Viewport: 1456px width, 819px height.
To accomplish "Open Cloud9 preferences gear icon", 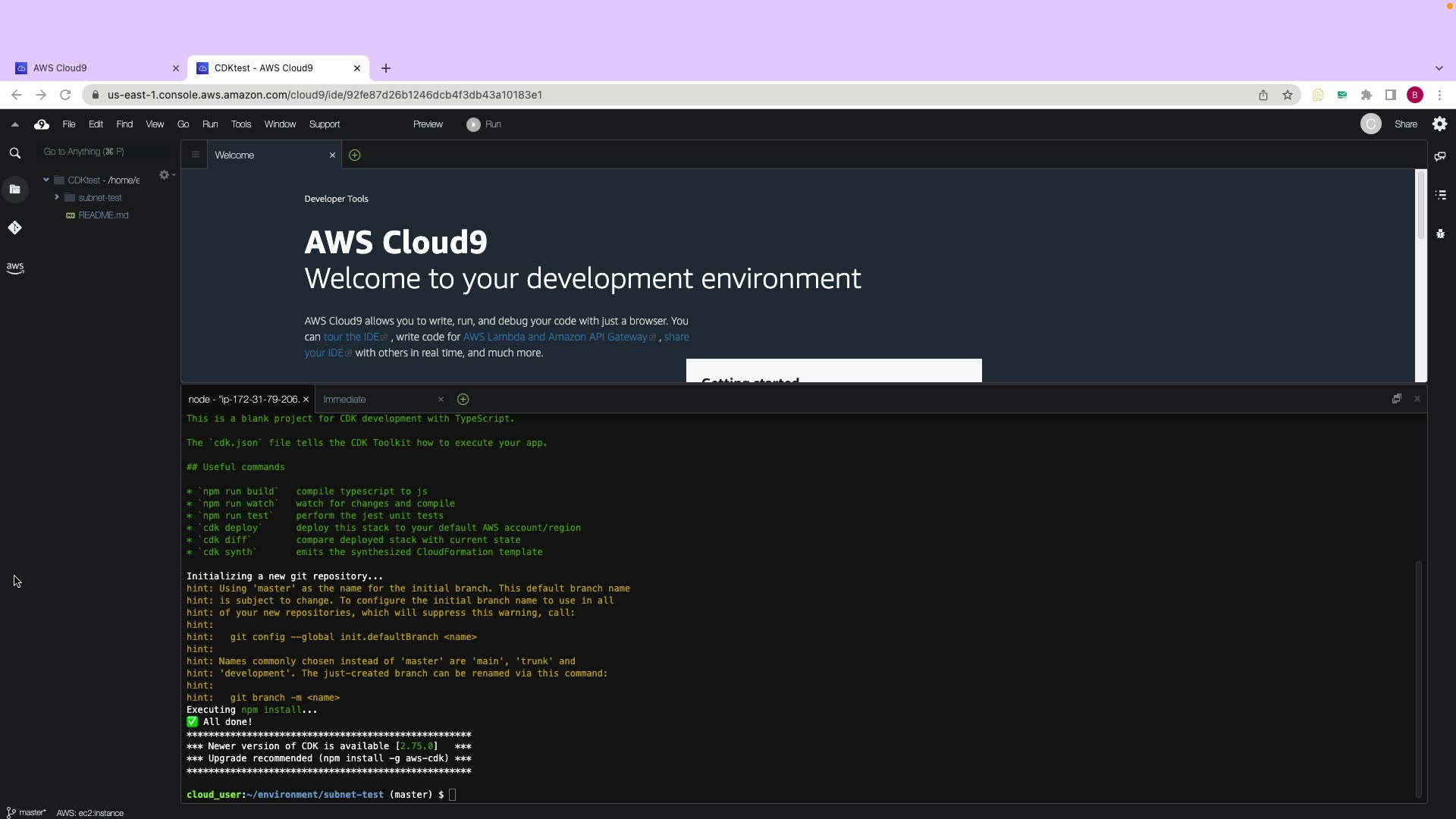I will tap(1439, 124).
